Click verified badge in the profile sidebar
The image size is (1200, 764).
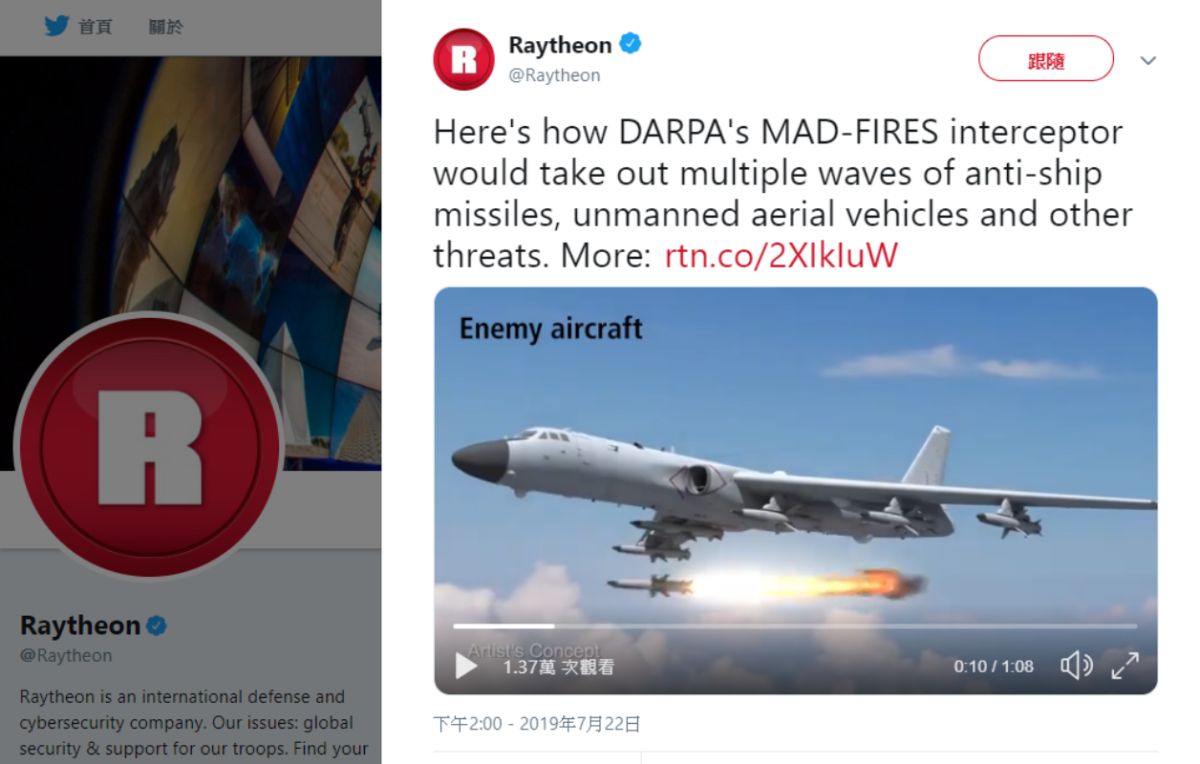(157, 626)
